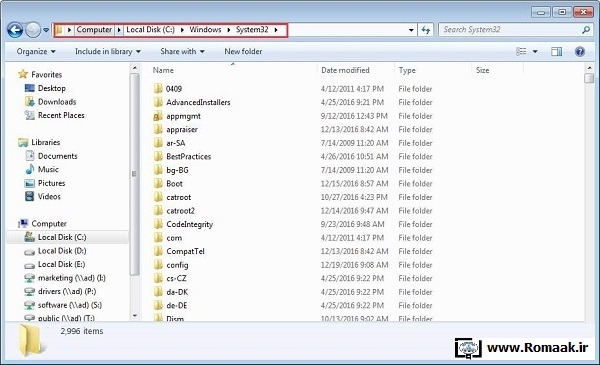Select Computer in the address breadcrumb
Screen dimensions: 600x365
pos(94,30)
